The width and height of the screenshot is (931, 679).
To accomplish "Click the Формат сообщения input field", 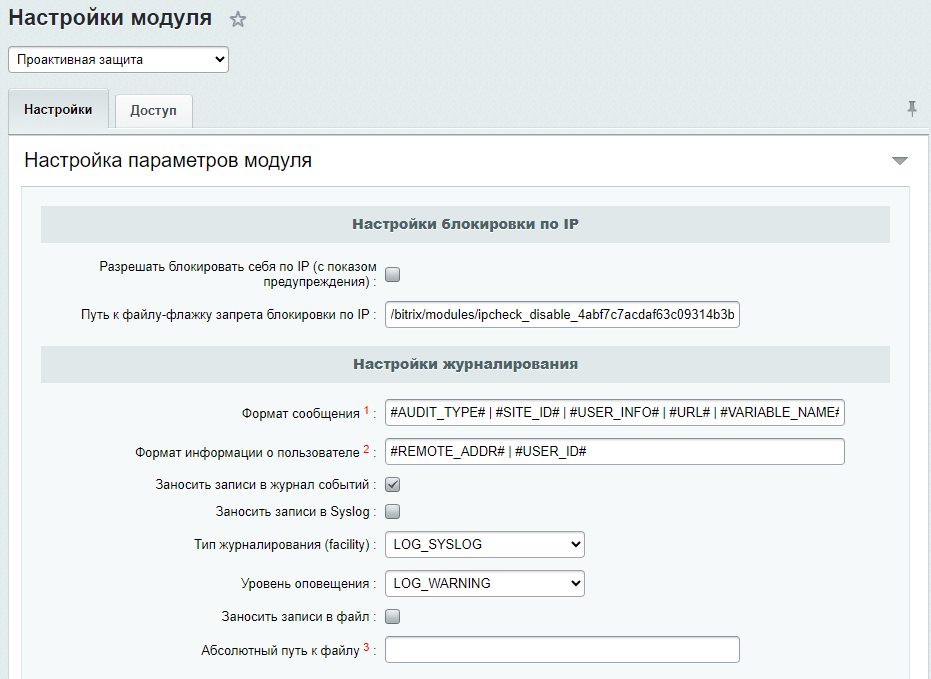I will 615,413.
